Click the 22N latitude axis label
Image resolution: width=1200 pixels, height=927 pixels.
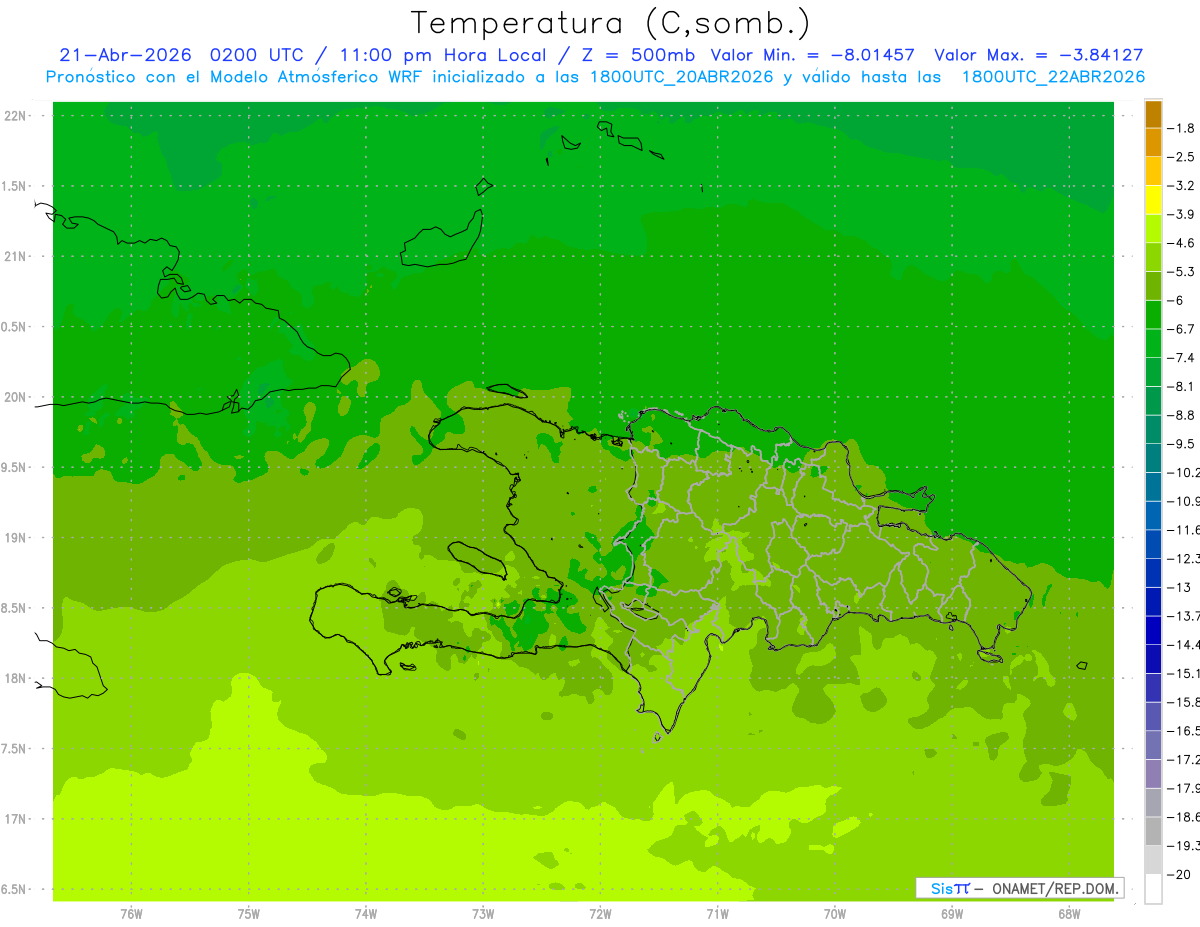16,115
